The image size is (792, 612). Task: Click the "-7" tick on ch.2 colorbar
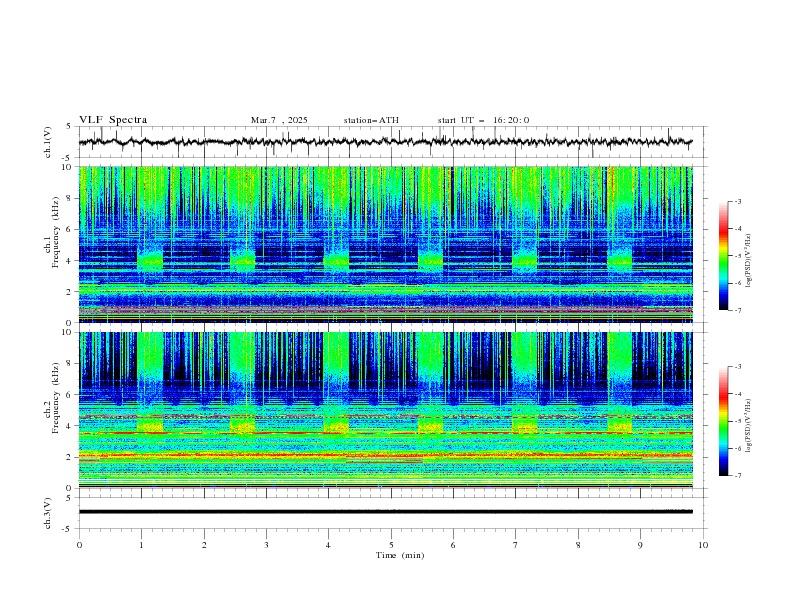pyautogui.click(x=738, y=475)
